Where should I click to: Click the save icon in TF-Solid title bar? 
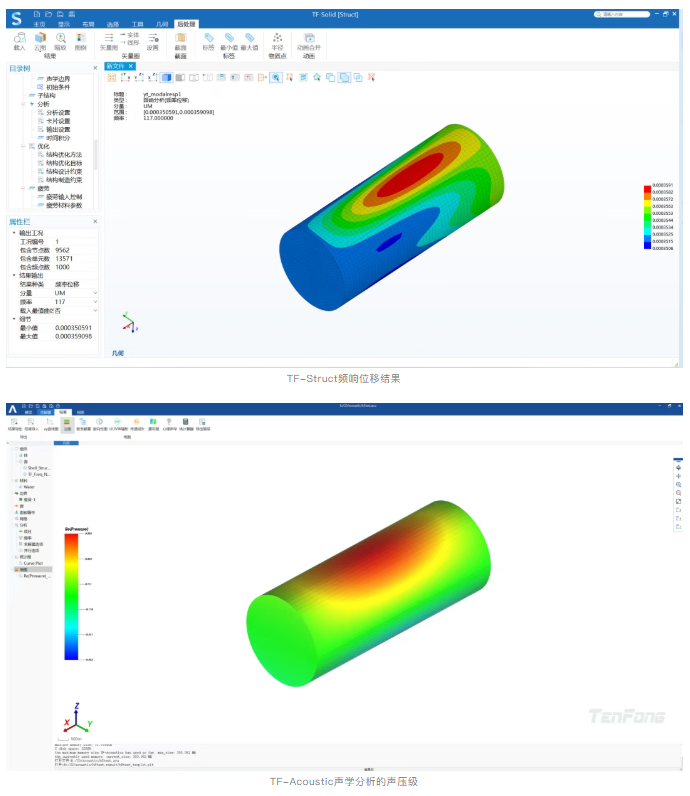tap(60, 14)
